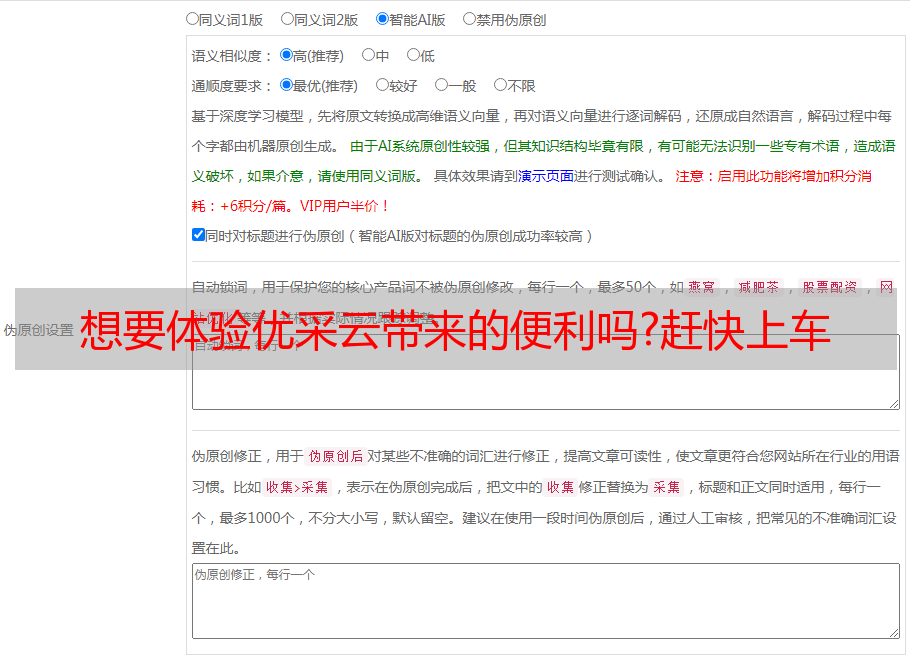
Task: Set 语义相似度 to 低
Action: [413, 55]
